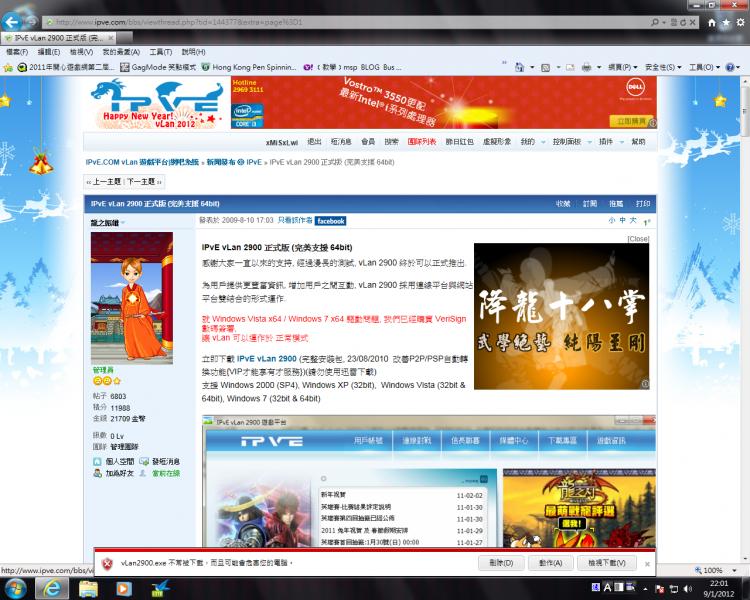Open the 網頁(P) Page dropdown
The width and height of the screenshot is (750, 600).
622,67
